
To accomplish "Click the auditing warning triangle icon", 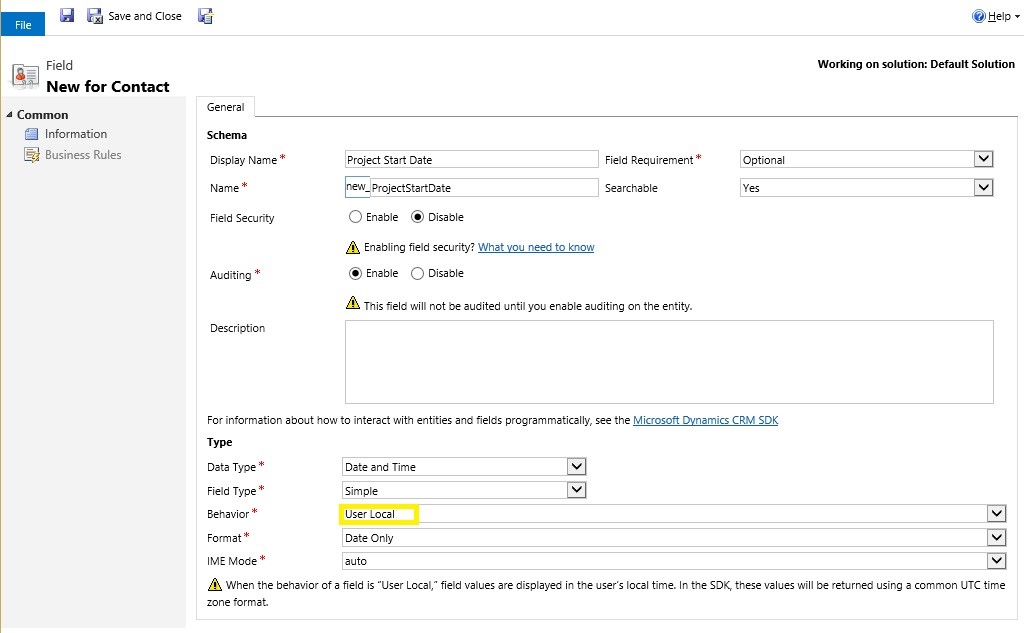I will pyautogui.click(x=353, y=302).
